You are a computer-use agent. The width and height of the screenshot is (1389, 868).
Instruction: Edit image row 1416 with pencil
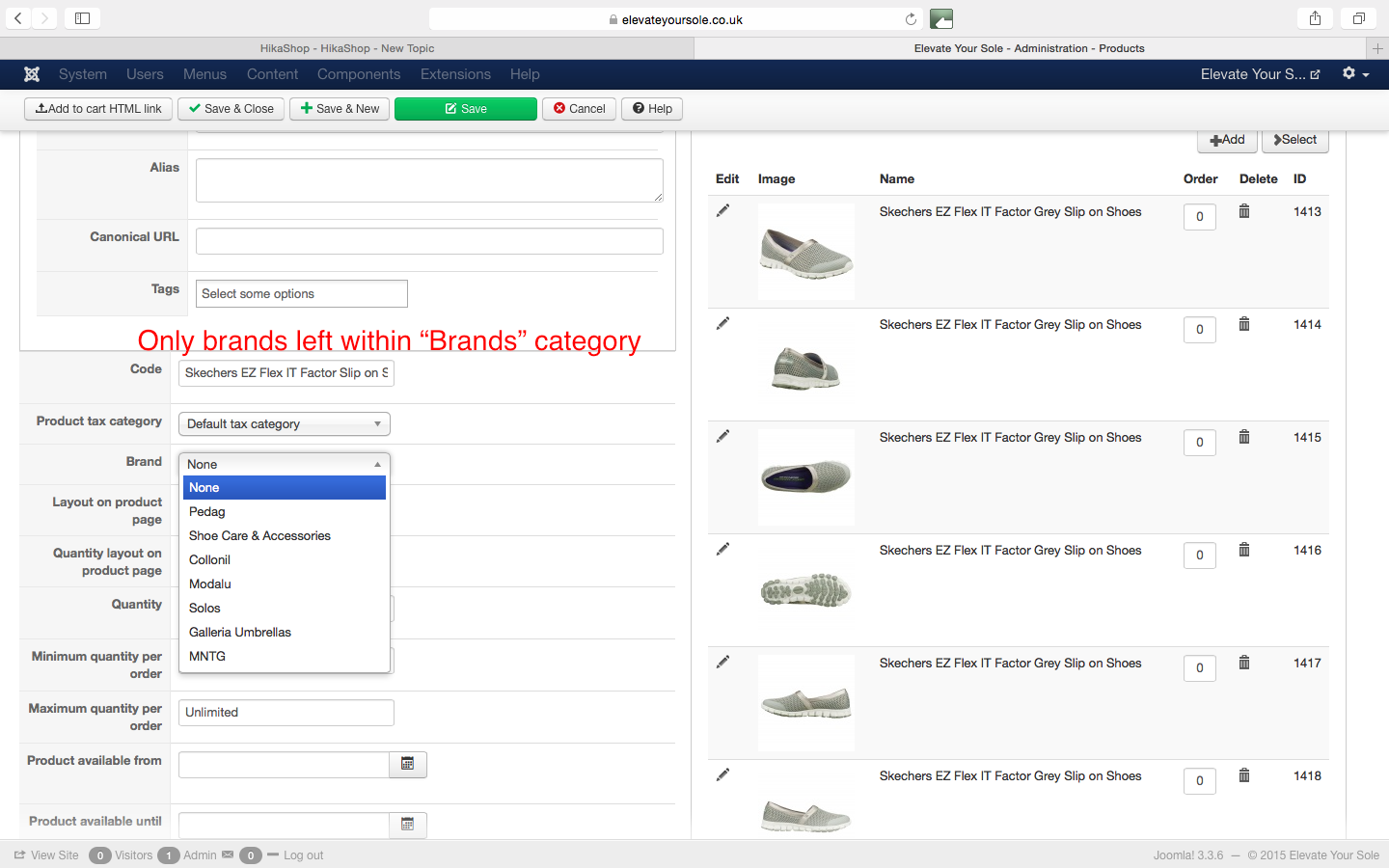pos(722,550)
